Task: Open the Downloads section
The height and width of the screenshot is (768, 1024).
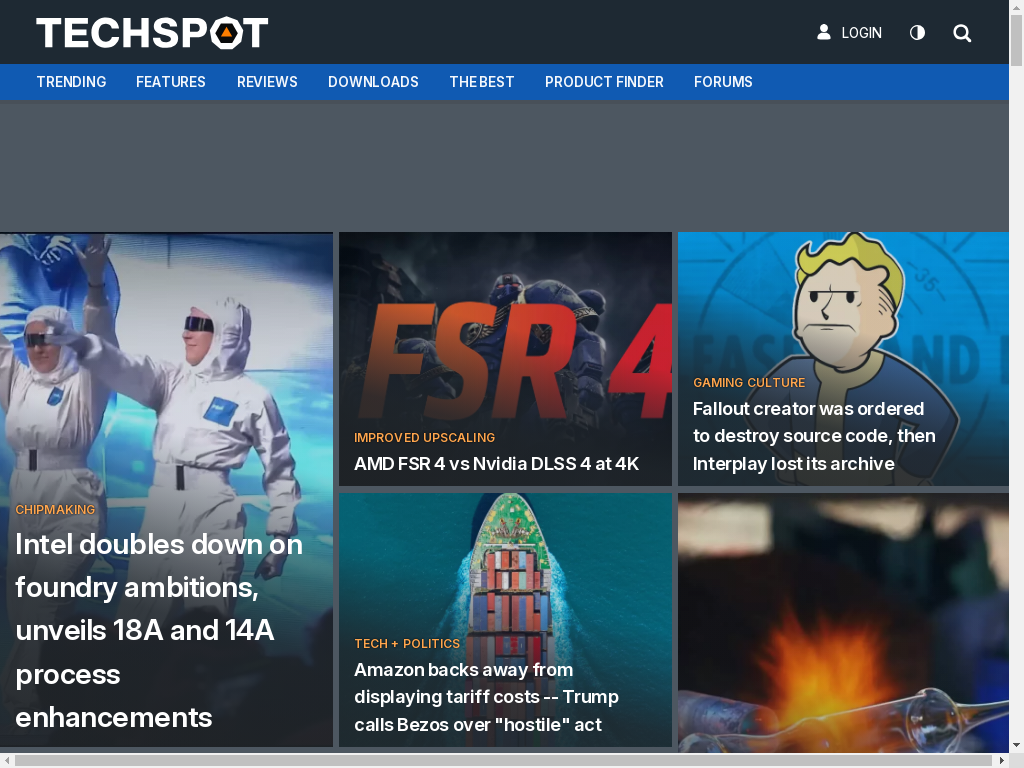Action: pyautogui.click(x=373, y=82)
